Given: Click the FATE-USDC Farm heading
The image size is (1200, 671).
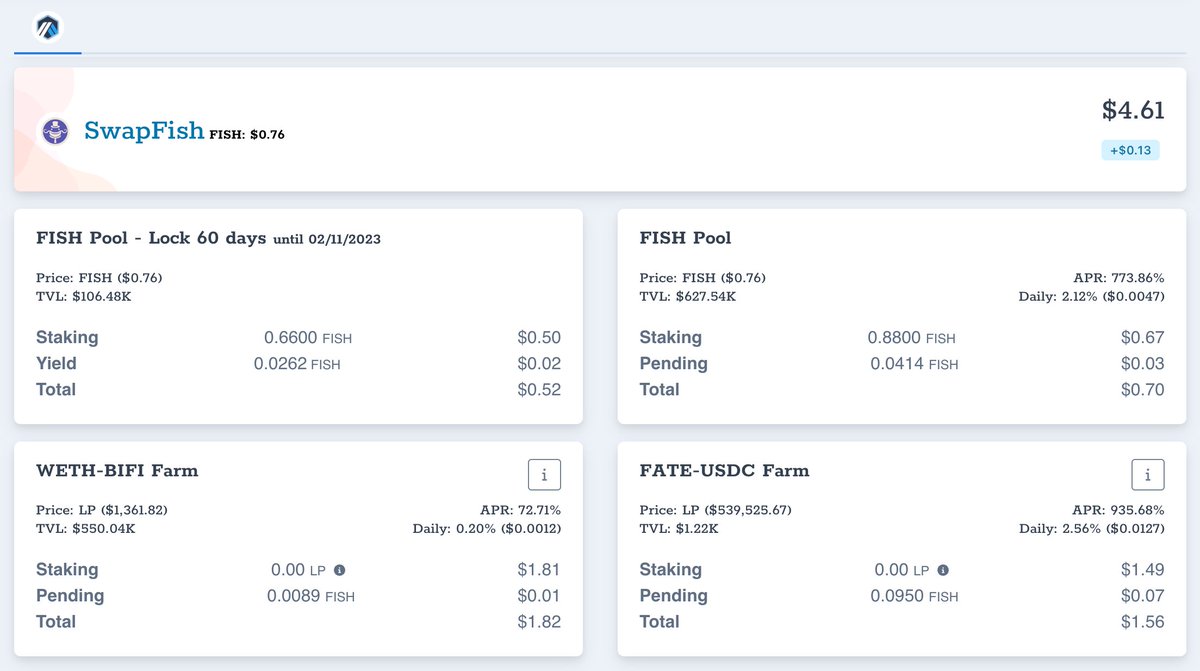Looking at the screenshot, I should point(725,470).
